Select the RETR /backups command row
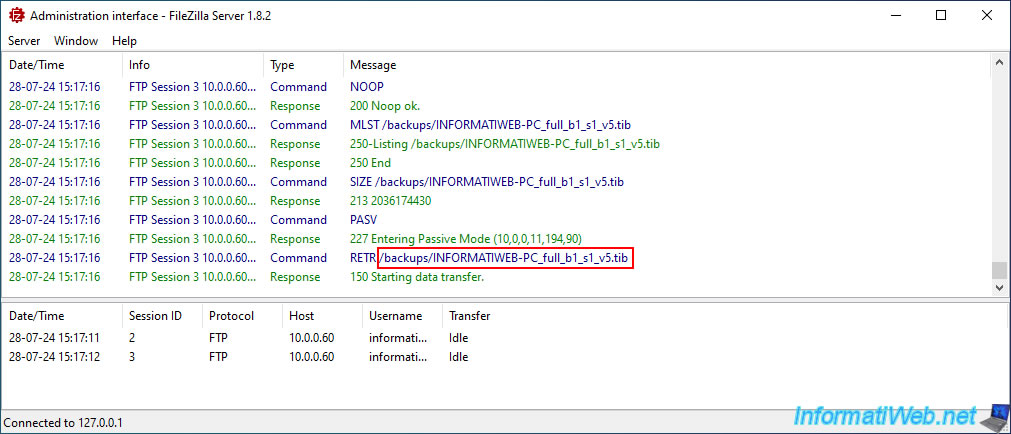 [496, 258]
